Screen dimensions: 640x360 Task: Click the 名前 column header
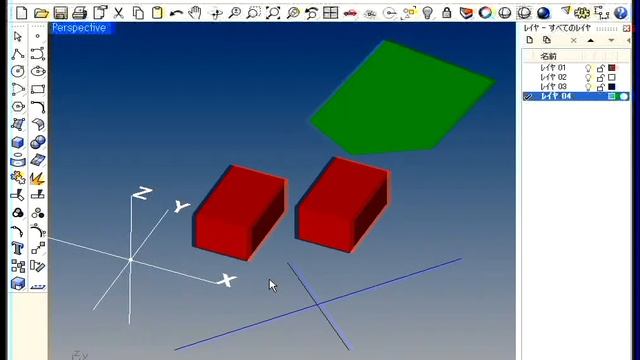(x=548, y=56)
